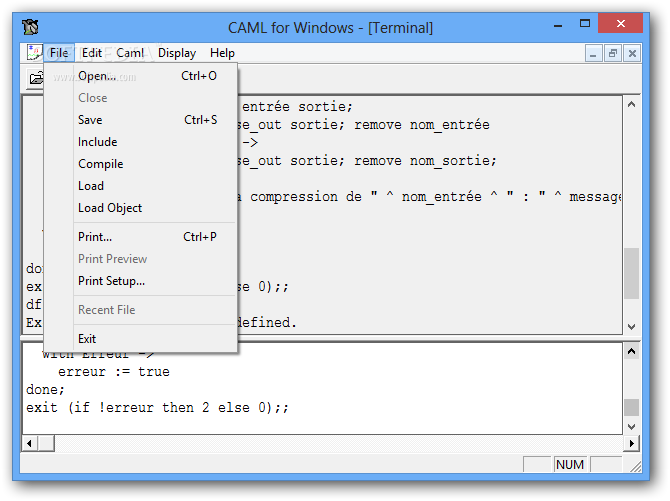The height and width of the screenshot is (501, 670).
Task: Minimize the inner Terminal document window
Action: pos(593,53)
